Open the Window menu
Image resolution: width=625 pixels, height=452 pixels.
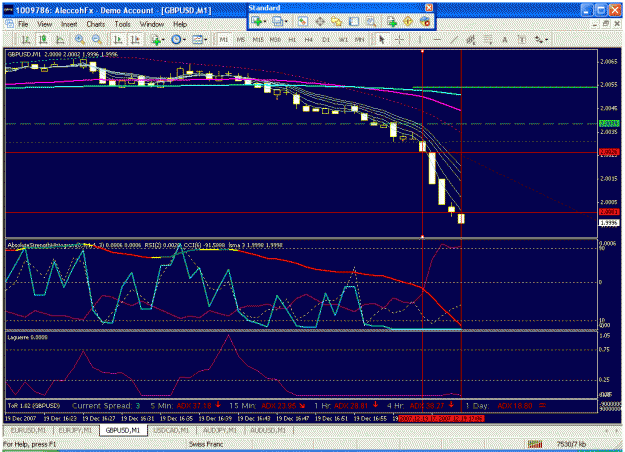(x=151, y=24)
